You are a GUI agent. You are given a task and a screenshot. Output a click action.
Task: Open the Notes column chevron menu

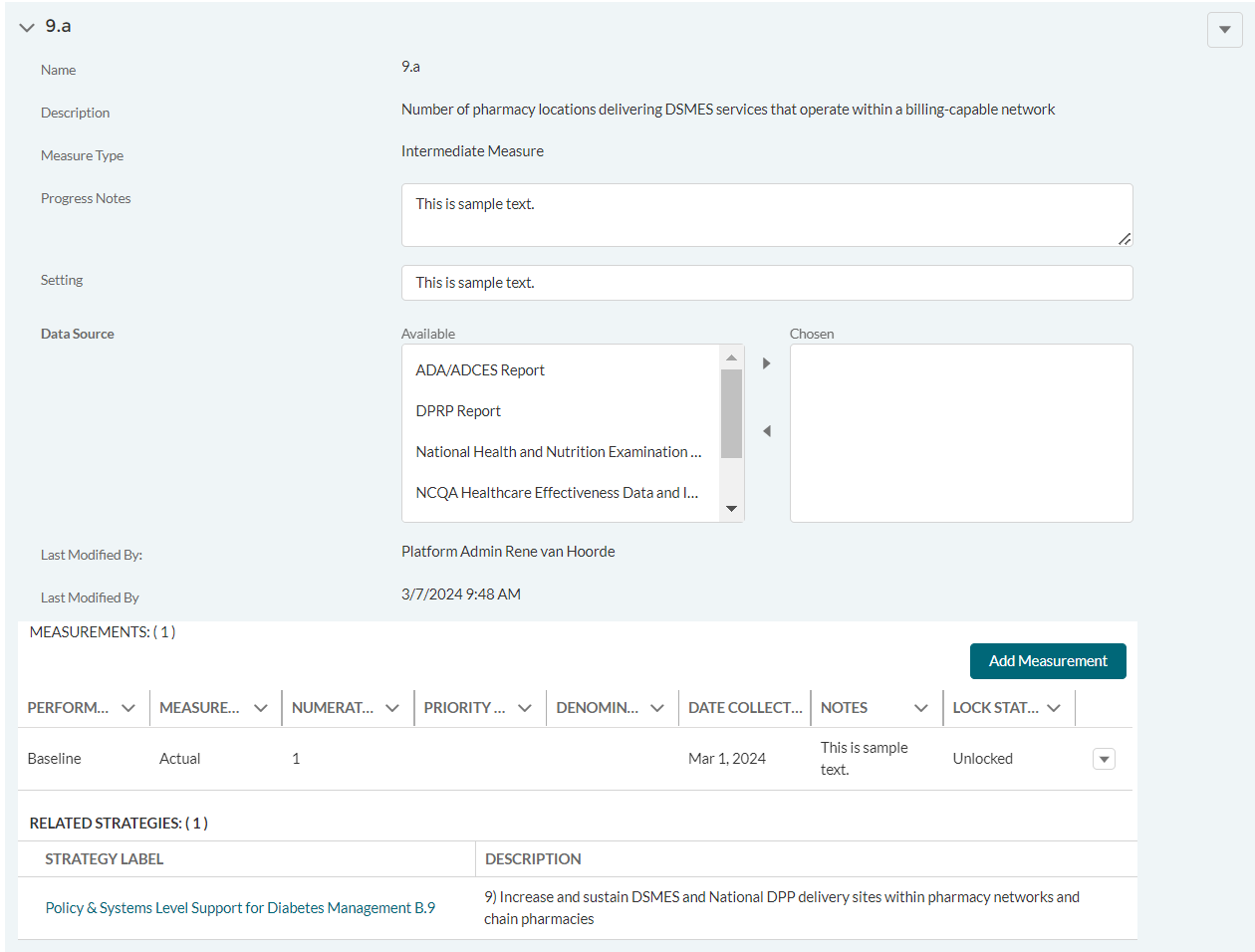921,708
